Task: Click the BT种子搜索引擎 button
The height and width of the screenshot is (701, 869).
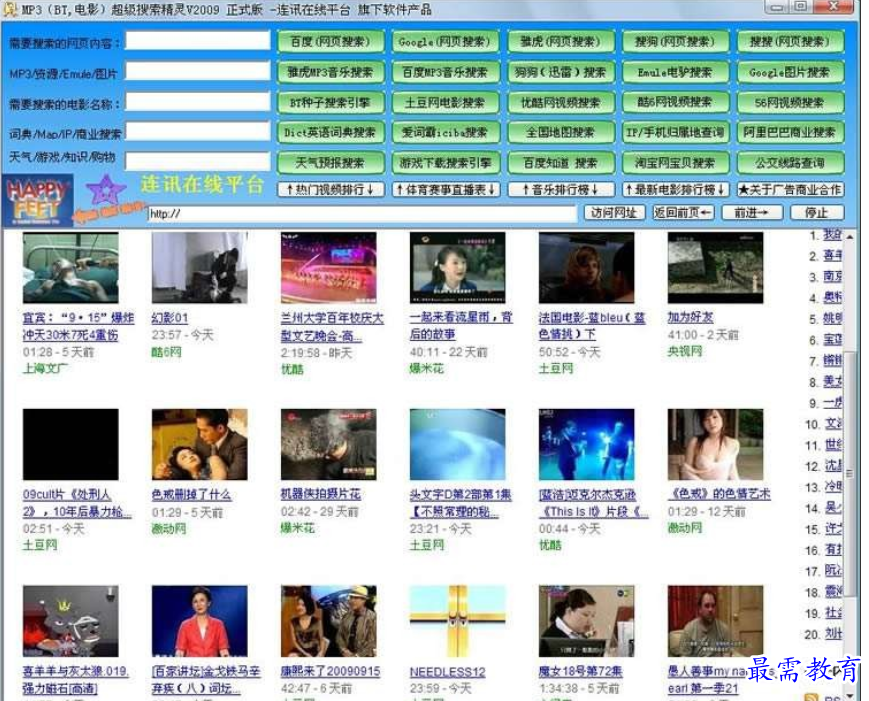Action: coord(330,103)
